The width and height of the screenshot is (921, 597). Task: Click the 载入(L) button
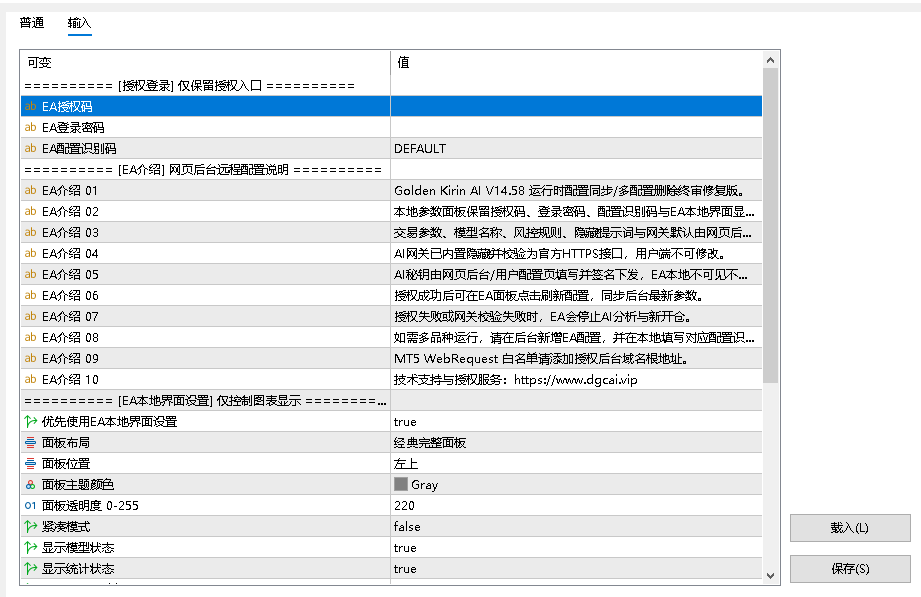coord(850,528)
